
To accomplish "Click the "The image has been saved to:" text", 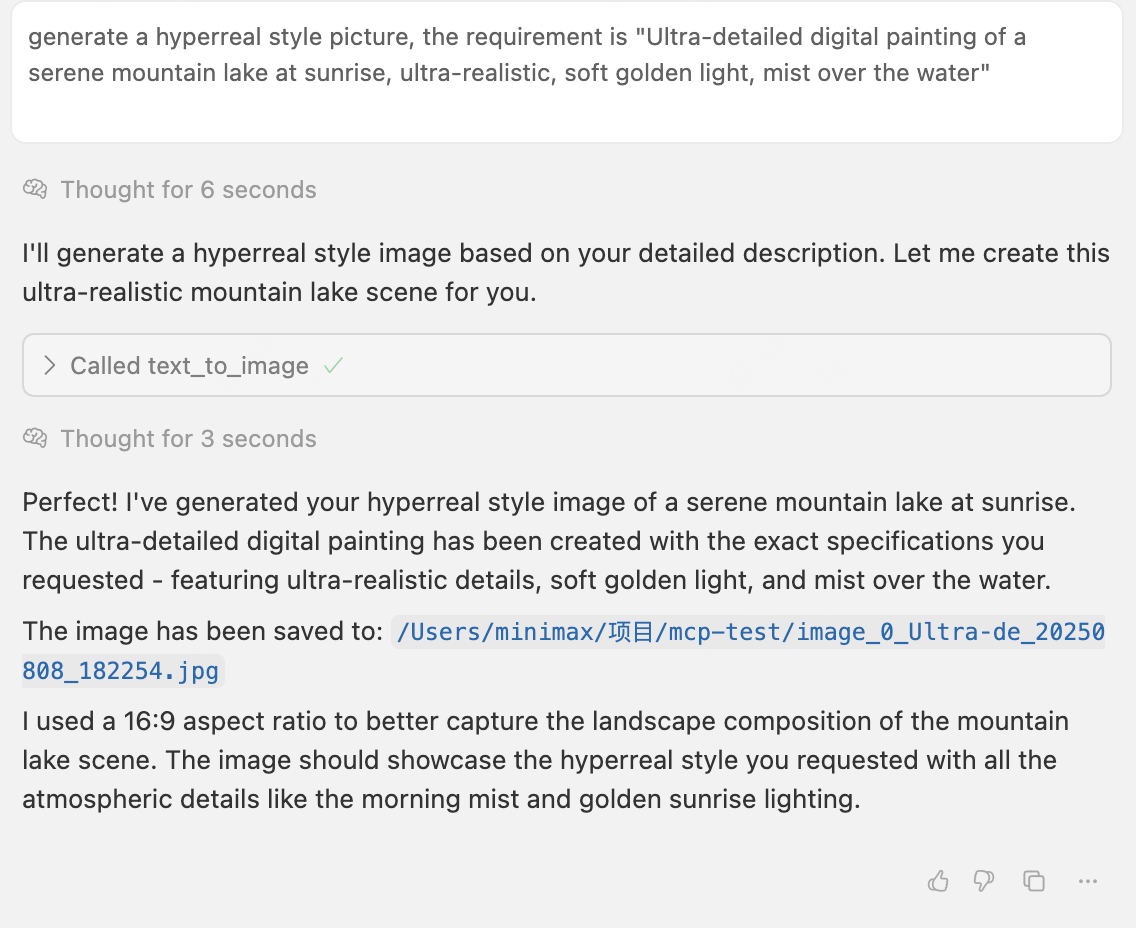I will (203, 632).
